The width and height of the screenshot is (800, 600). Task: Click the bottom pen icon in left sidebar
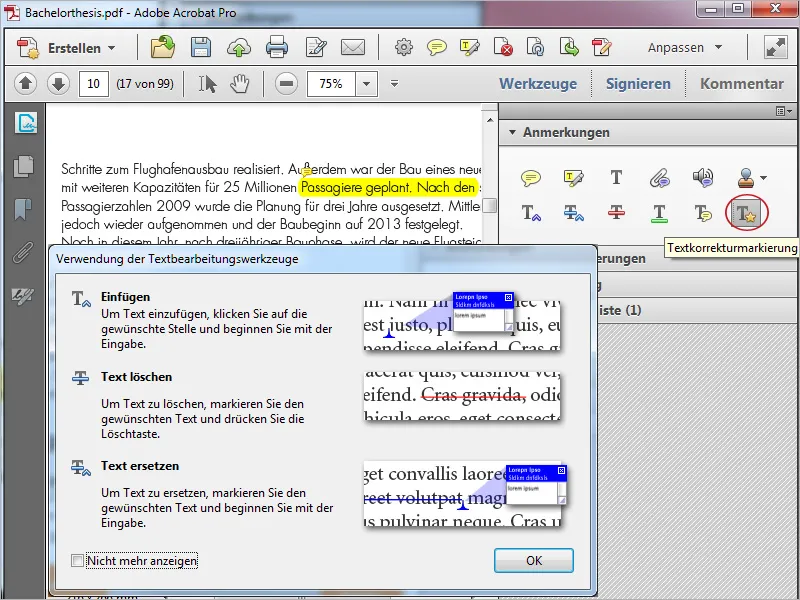23,295
